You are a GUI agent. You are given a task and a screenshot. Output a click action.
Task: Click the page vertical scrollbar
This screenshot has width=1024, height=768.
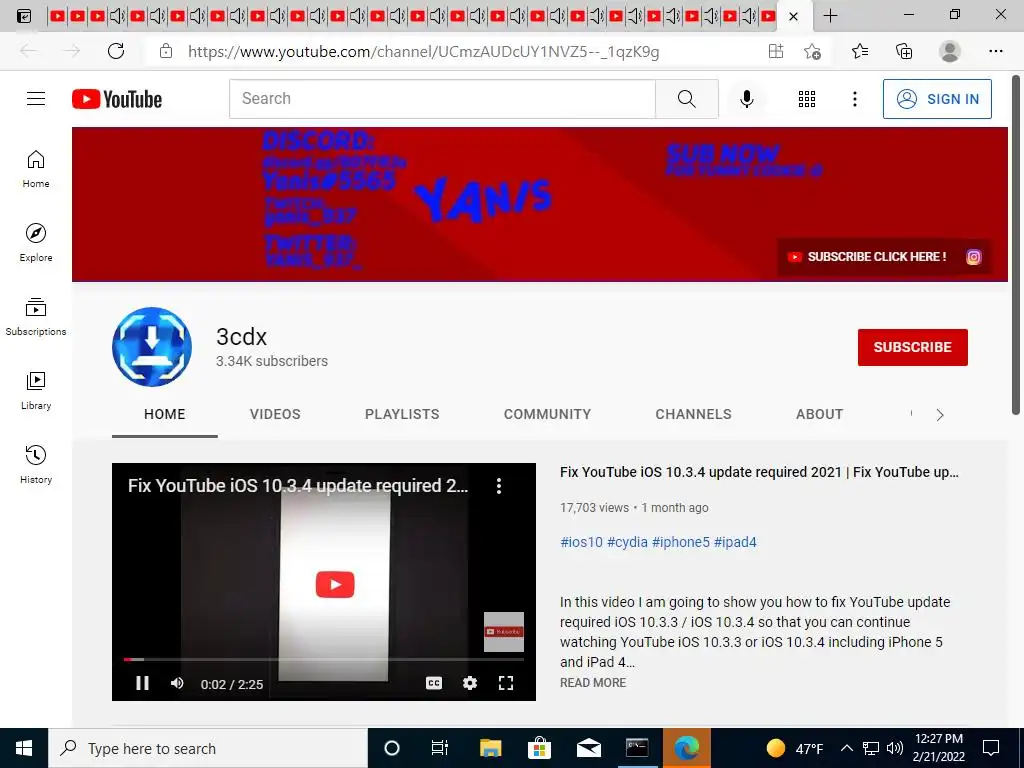pos(1016,244)
